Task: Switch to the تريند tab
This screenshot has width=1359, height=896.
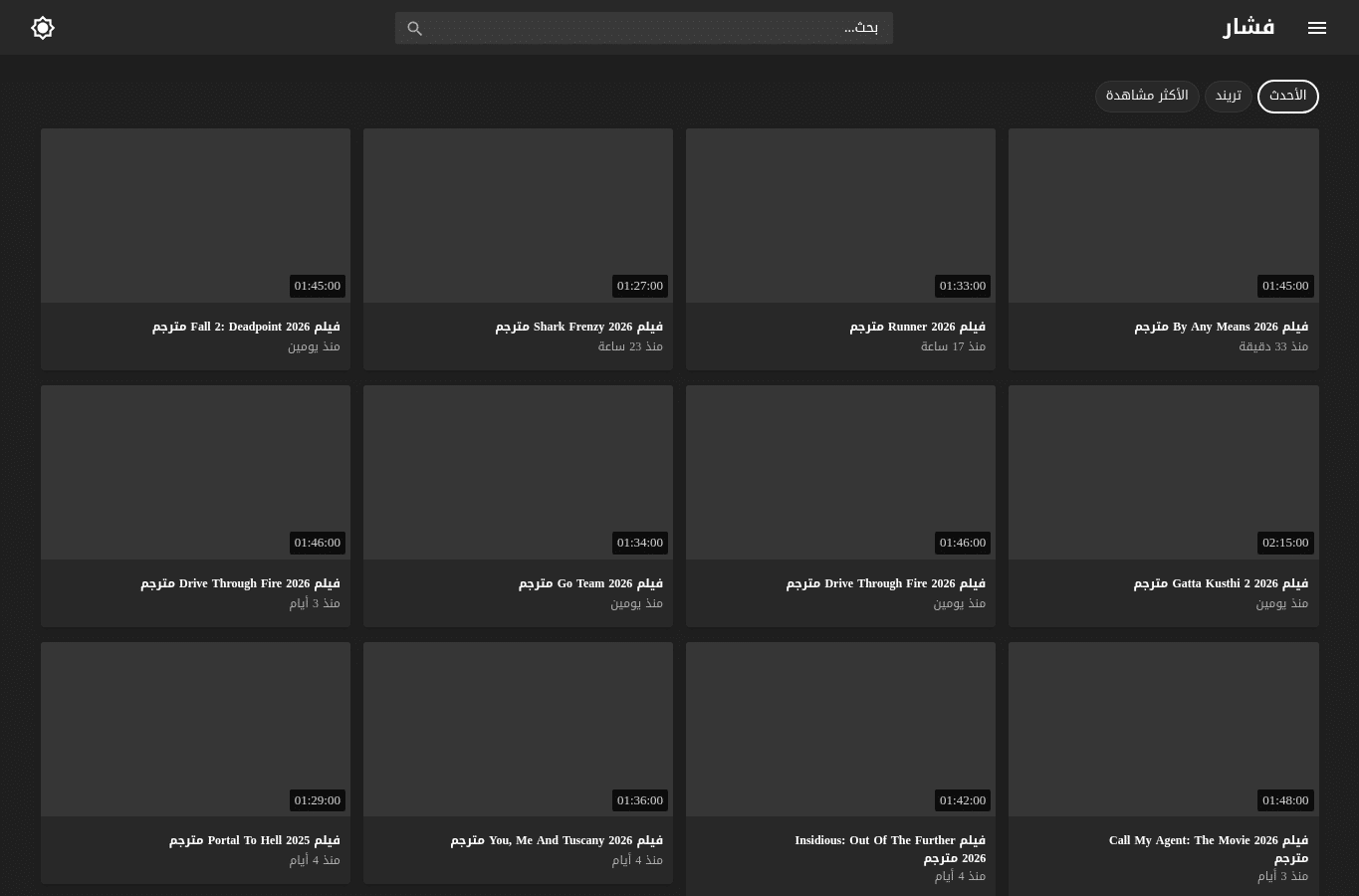Action: (x=1228, y=96)
